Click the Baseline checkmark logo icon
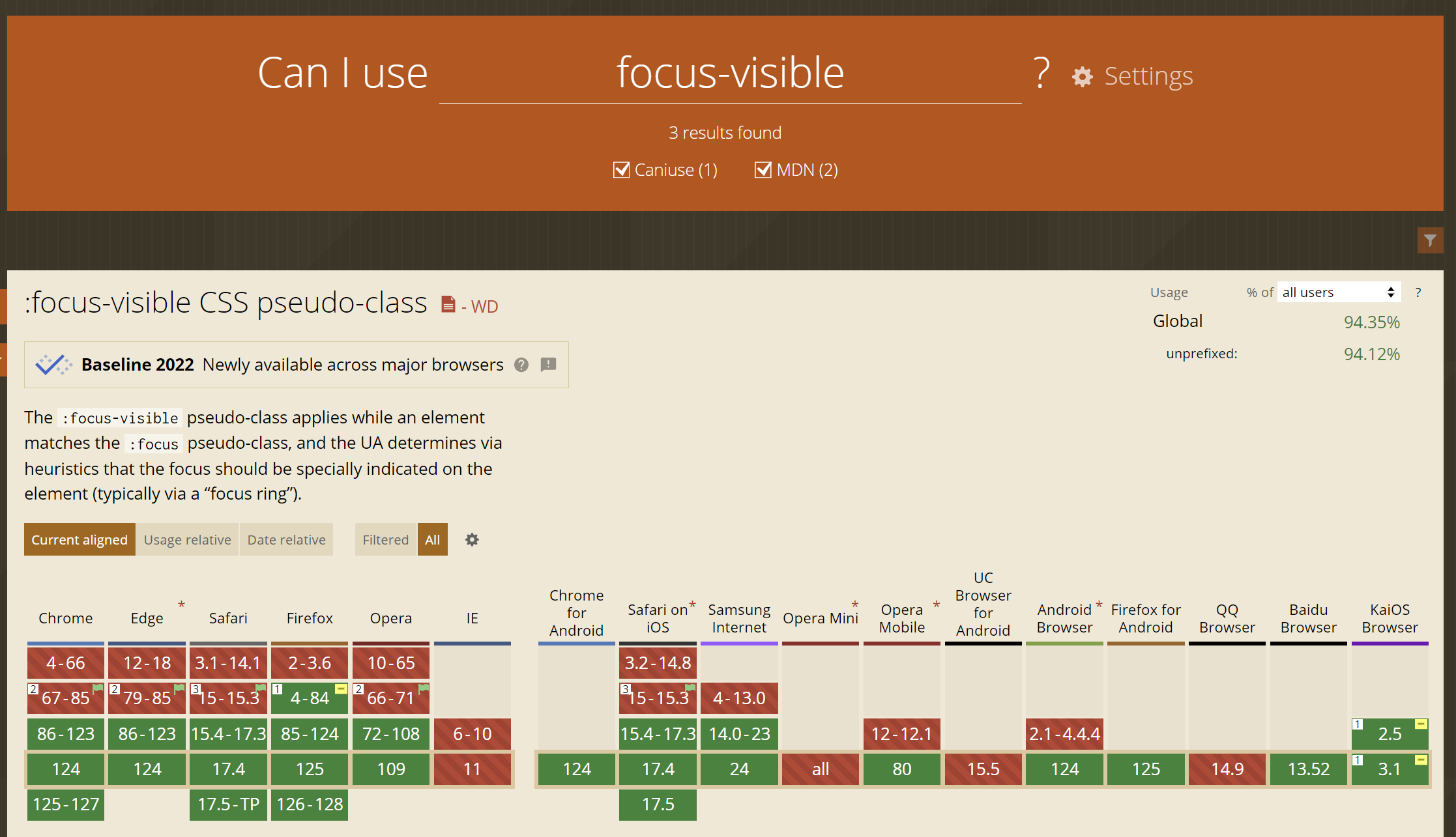This screenshot has height=837, width=1456. [x=53, y=365]
